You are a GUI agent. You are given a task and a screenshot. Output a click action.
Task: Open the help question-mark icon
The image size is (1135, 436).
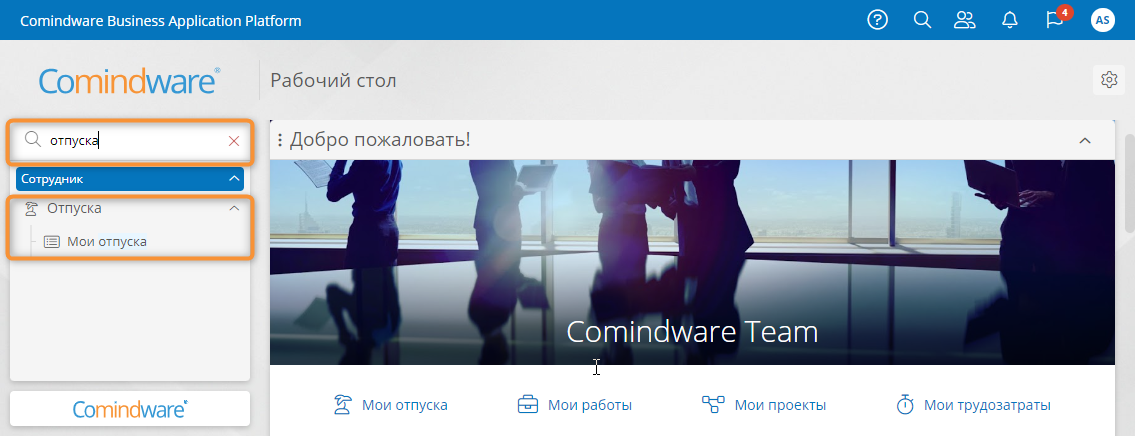coord(877,20)
